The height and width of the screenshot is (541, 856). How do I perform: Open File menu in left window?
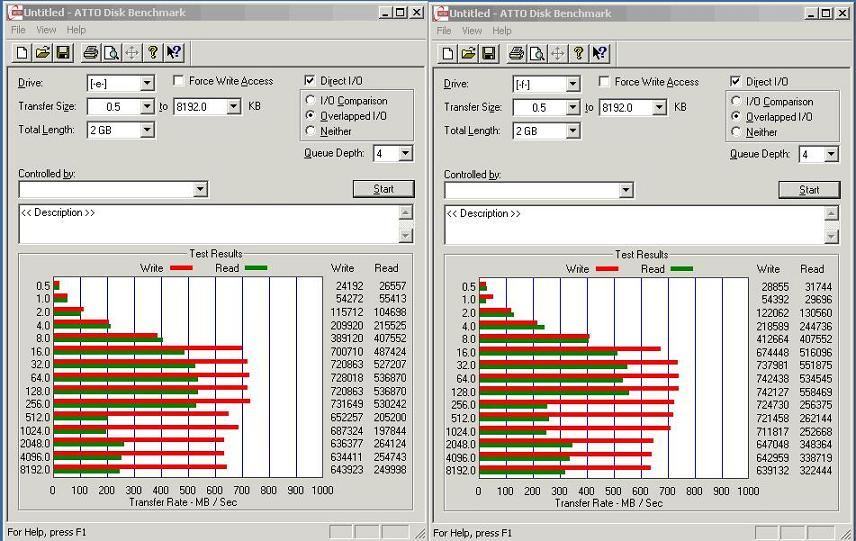click(x=18, y=29)
